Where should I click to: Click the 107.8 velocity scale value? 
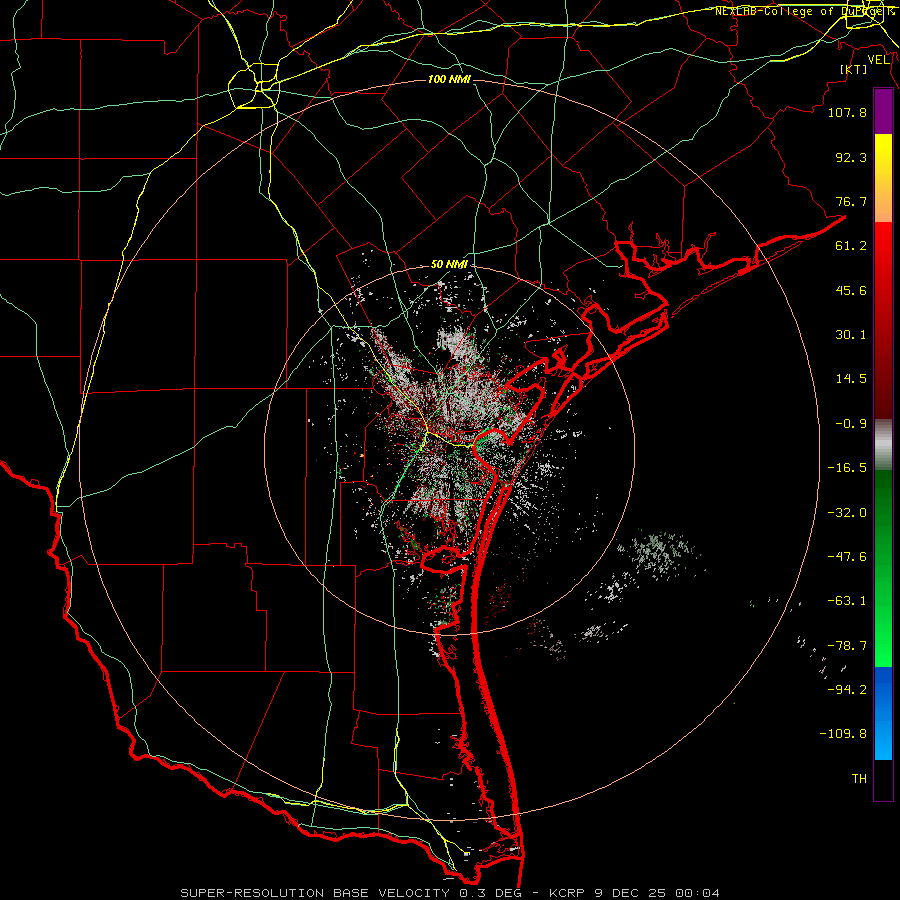coord(847,112)
